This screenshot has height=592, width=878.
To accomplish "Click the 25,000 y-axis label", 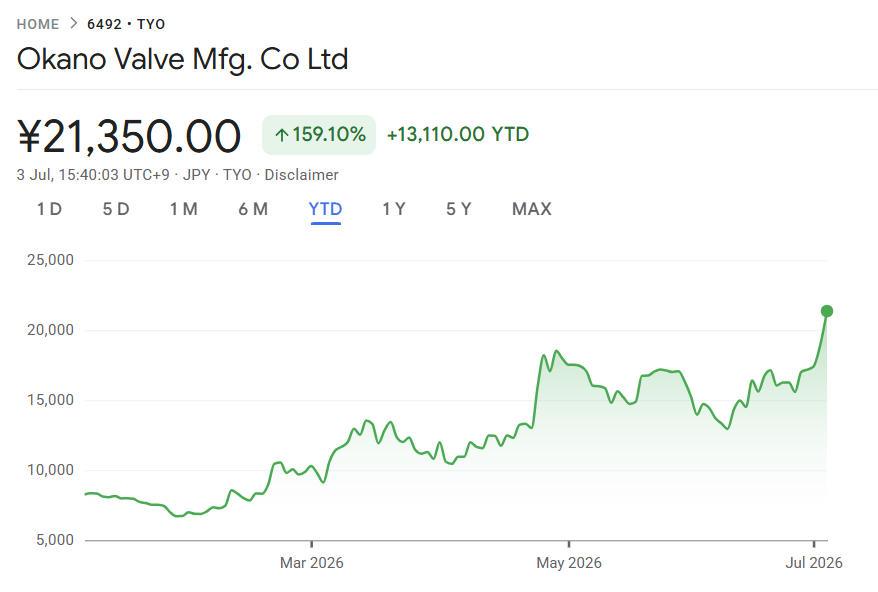I will click(x=50, y=260).
